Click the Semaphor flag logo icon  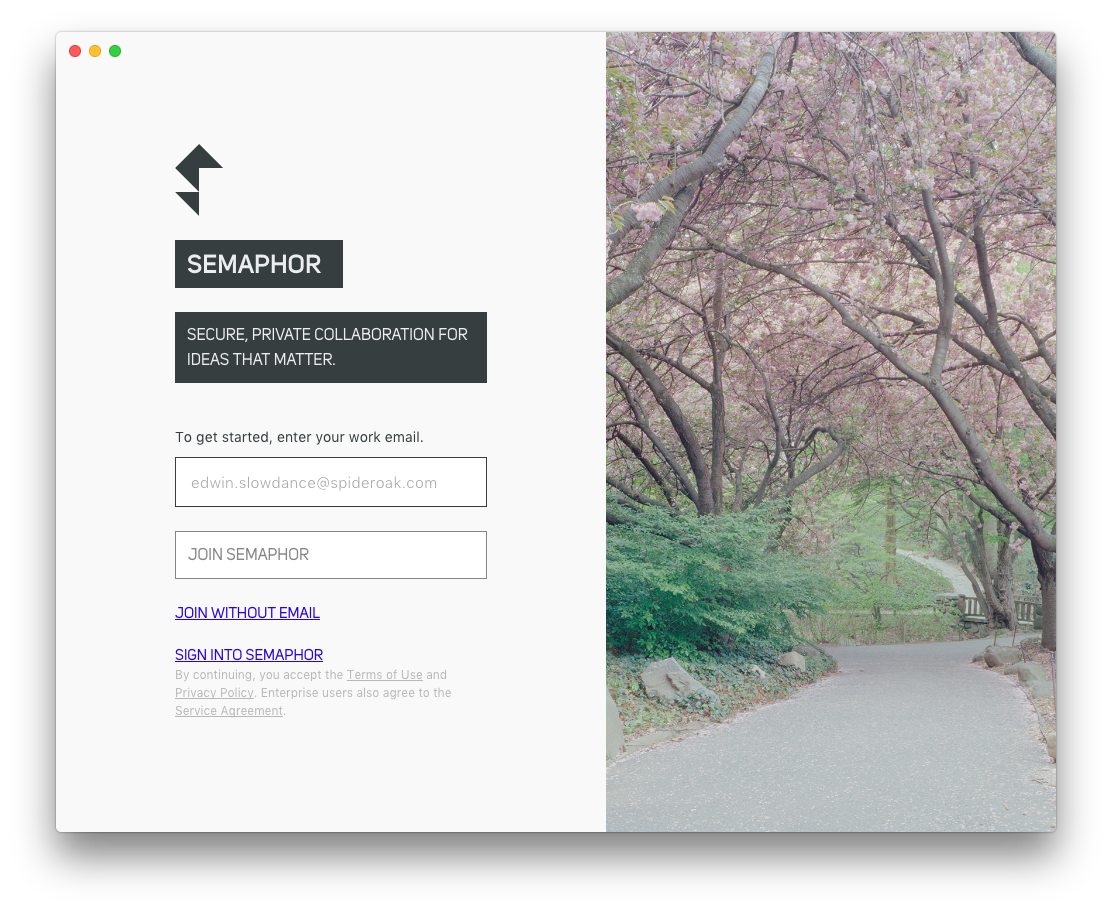click(198, 178)
